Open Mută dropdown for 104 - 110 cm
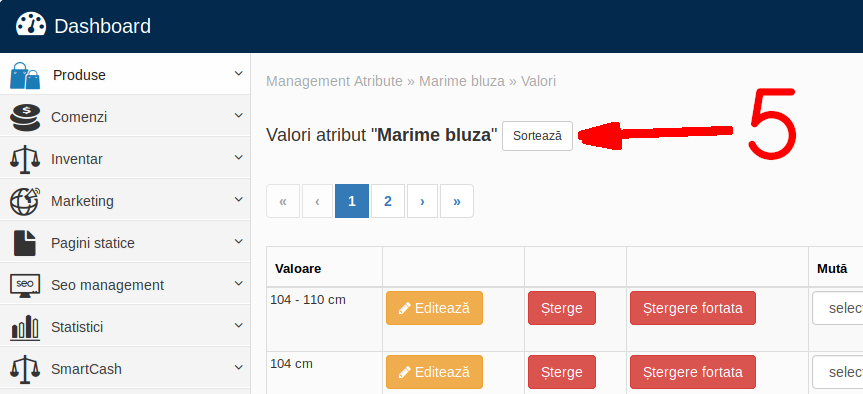 (x=838, y=308)
